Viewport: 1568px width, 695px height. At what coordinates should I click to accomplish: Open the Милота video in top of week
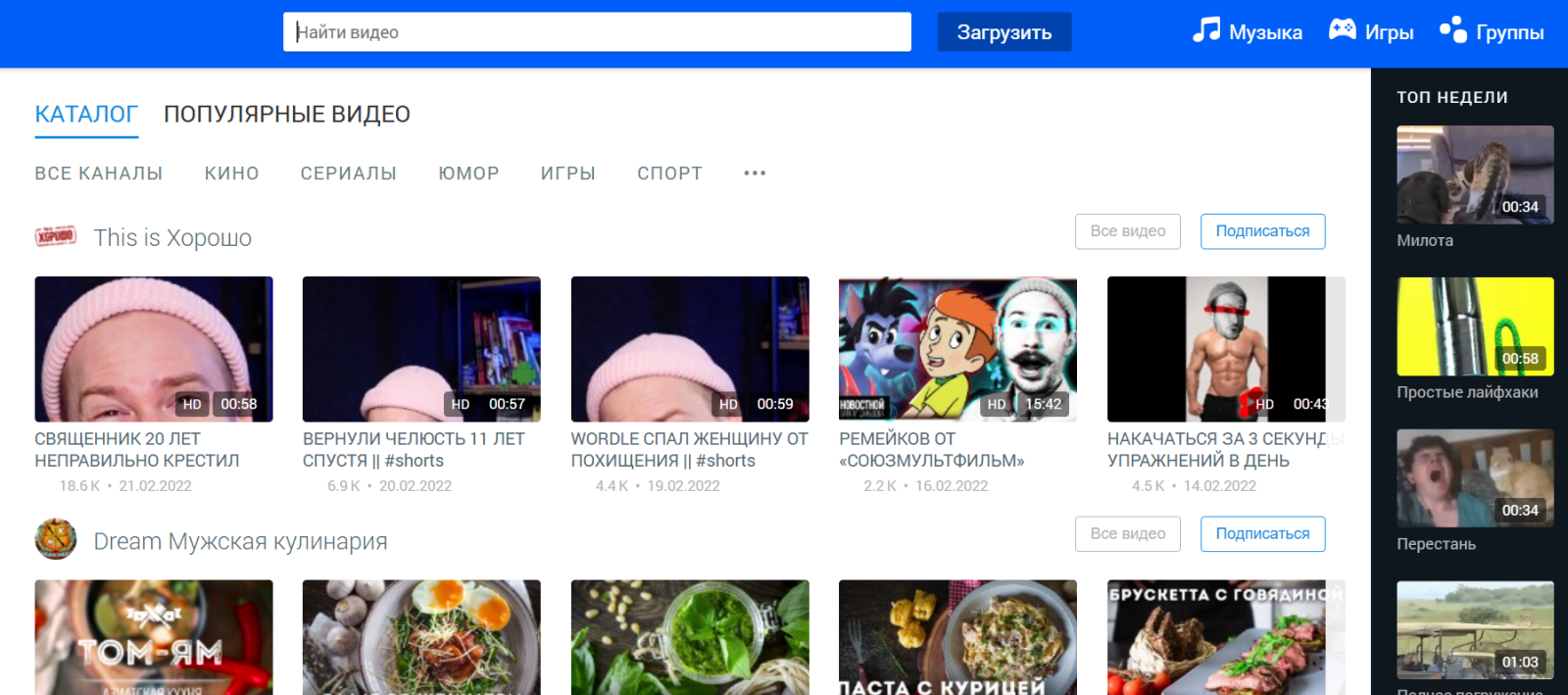(1474, 174)
